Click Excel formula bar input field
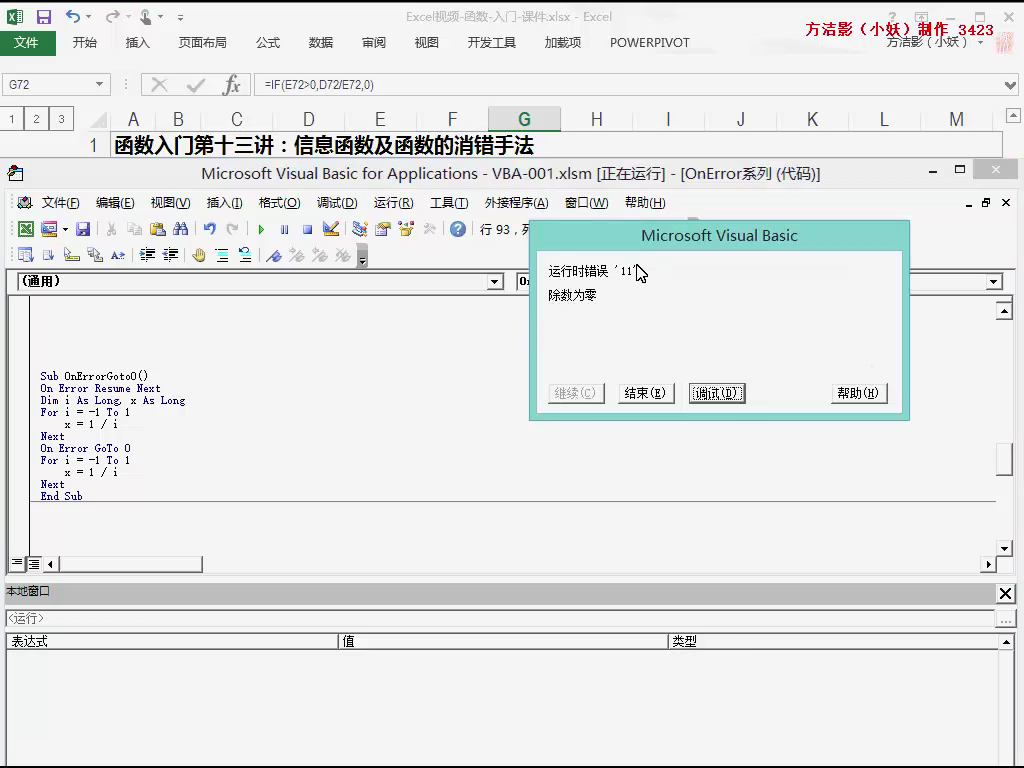 (628, 85)
